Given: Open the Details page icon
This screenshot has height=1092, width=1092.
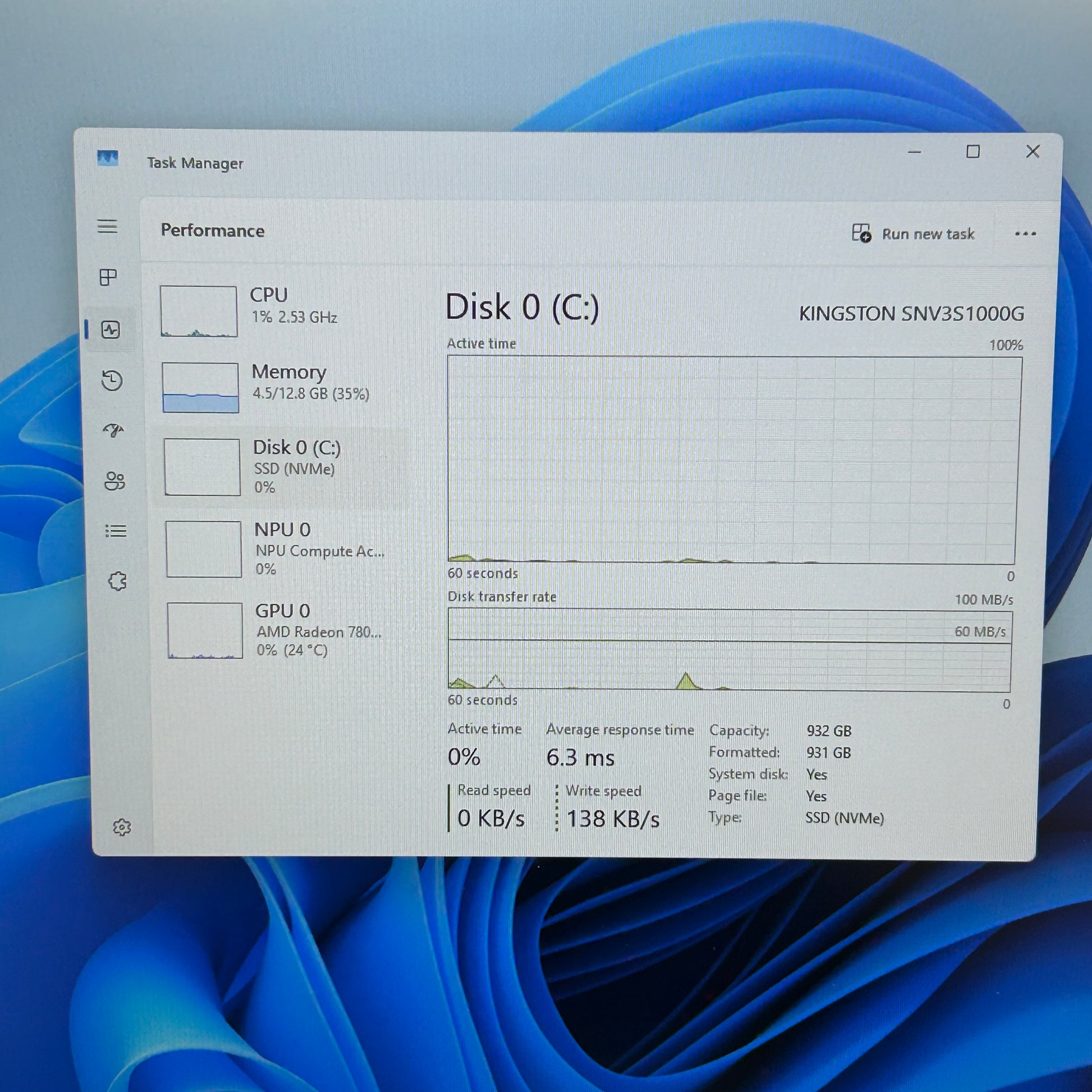Looking at the screenshot, I should (116, 531).
